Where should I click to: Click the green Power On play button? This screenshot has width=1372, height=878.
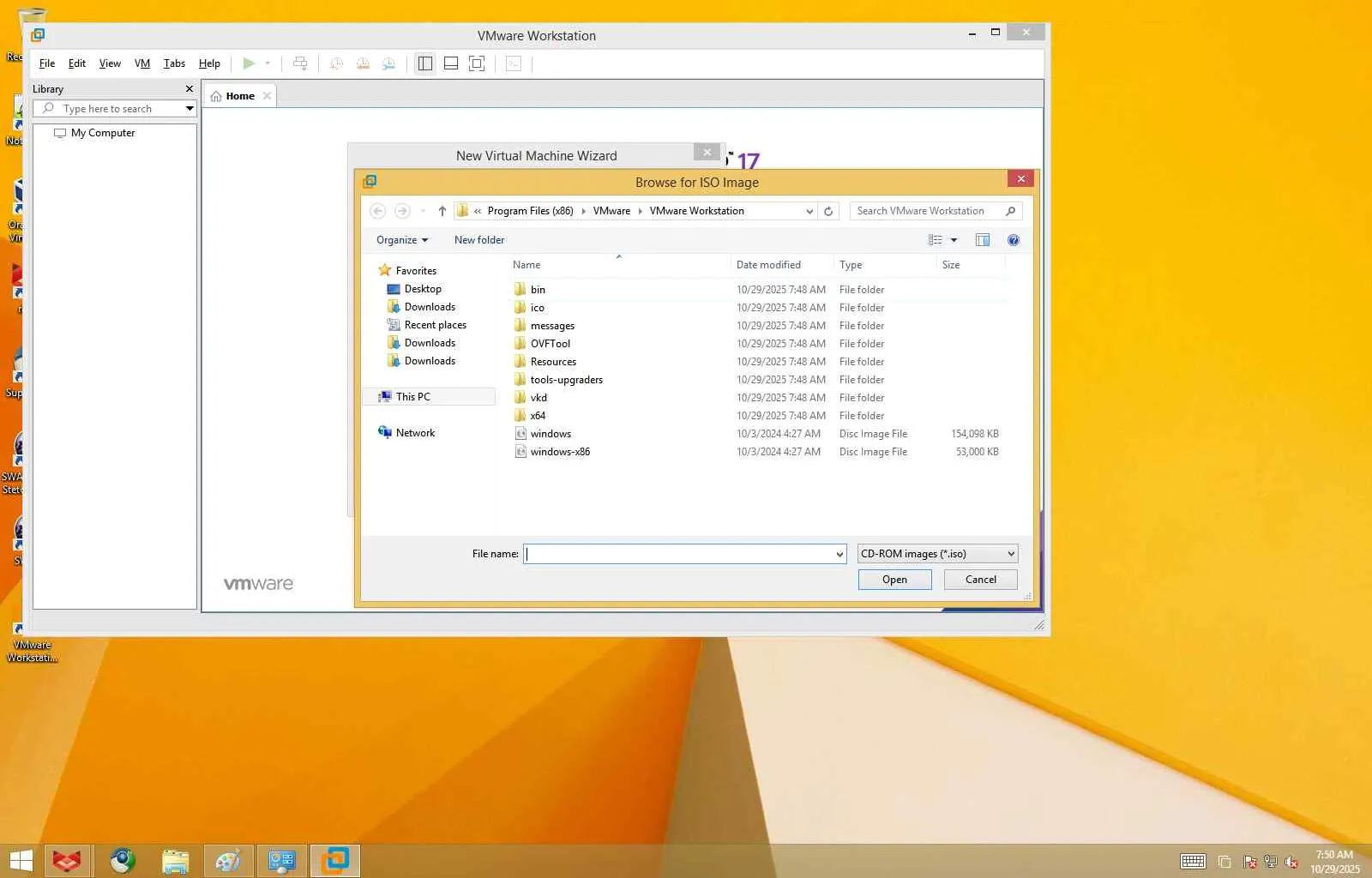pos(249,63)
